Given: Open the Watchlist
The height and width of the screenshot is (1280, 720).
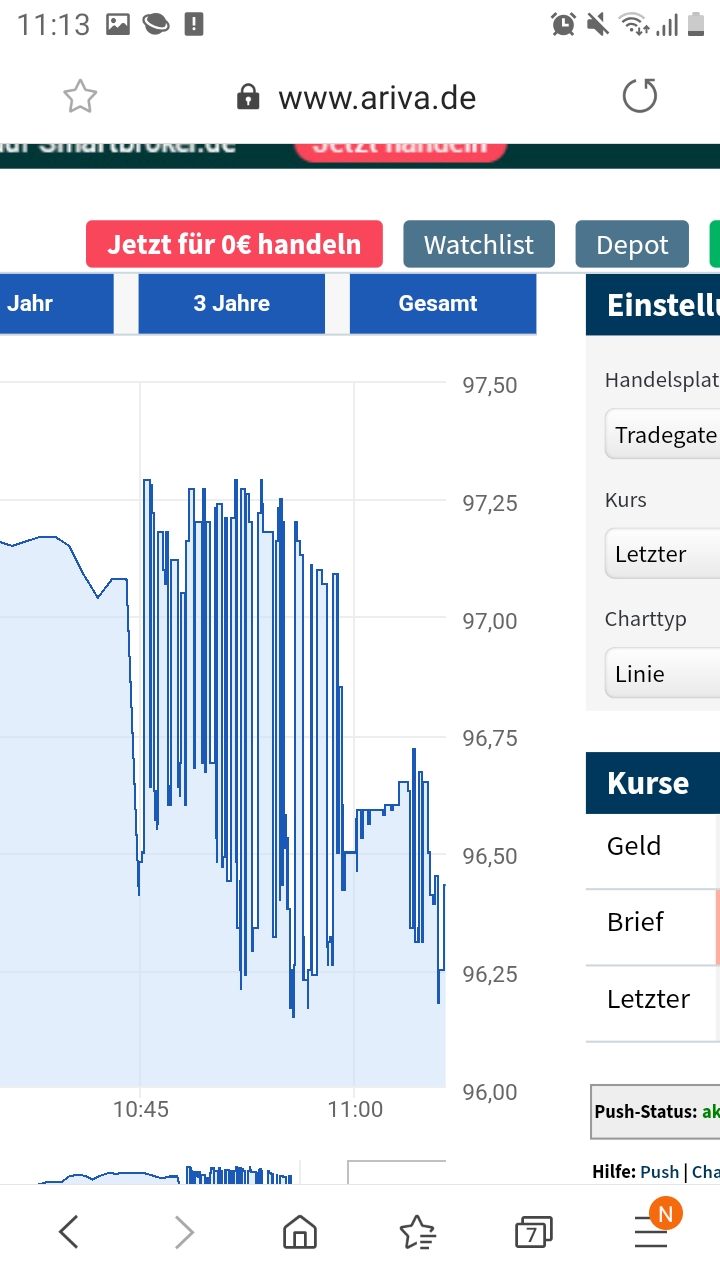Looking at the screenshot, I should click(x=478, y=243).
